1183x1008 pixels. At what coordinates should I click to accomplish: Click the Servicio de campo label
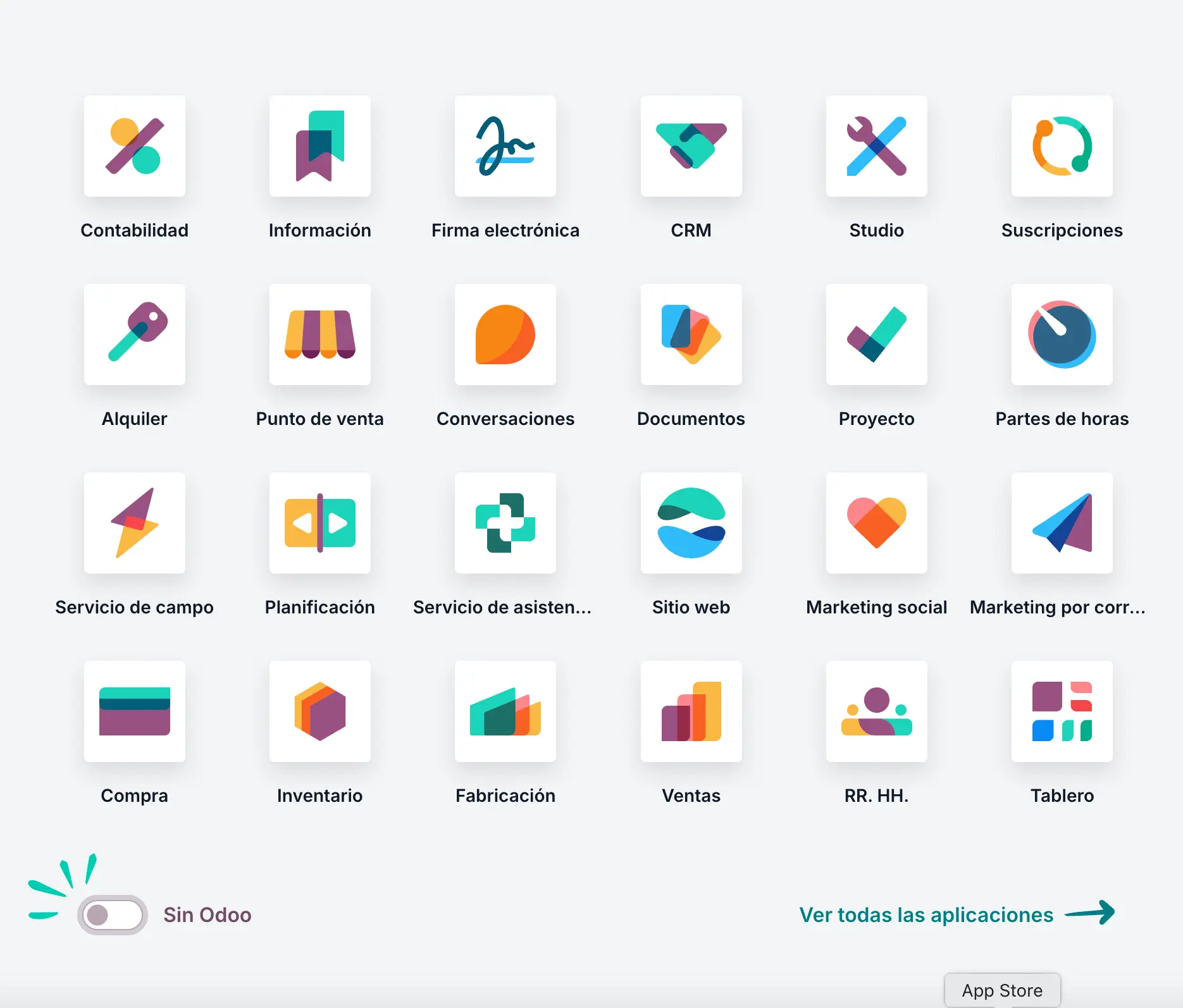click(135, 607)
